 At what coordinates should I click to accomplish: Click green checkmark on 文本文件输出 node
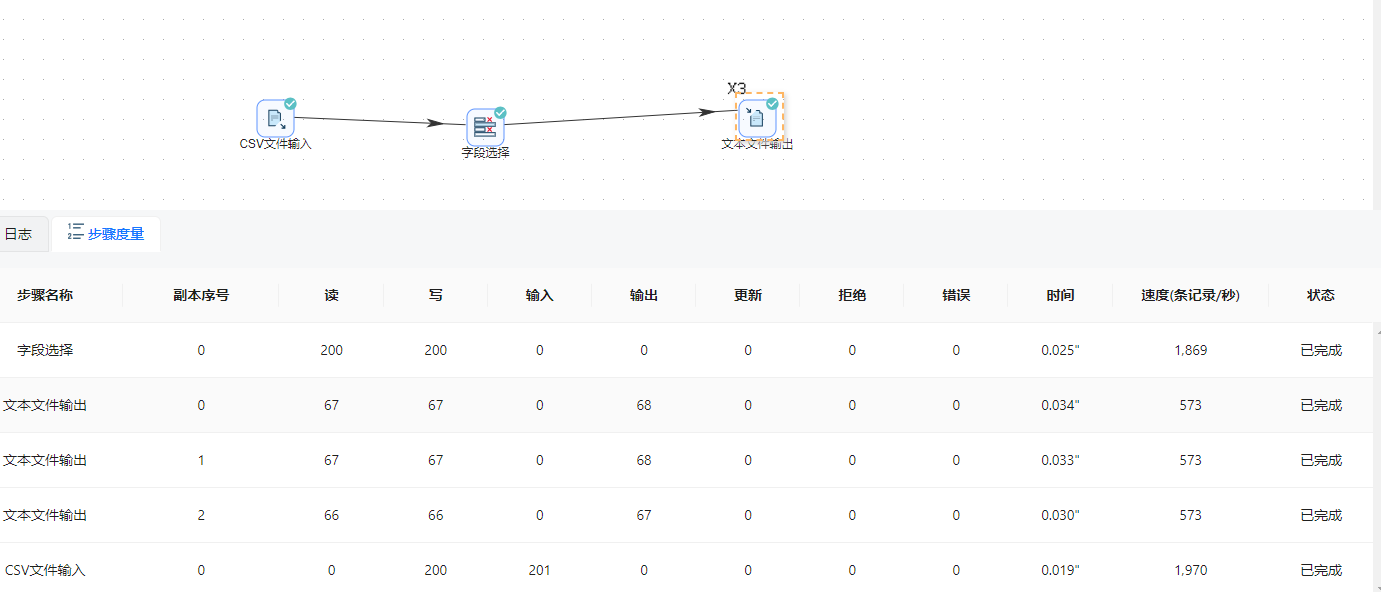[x=772, y=103]
